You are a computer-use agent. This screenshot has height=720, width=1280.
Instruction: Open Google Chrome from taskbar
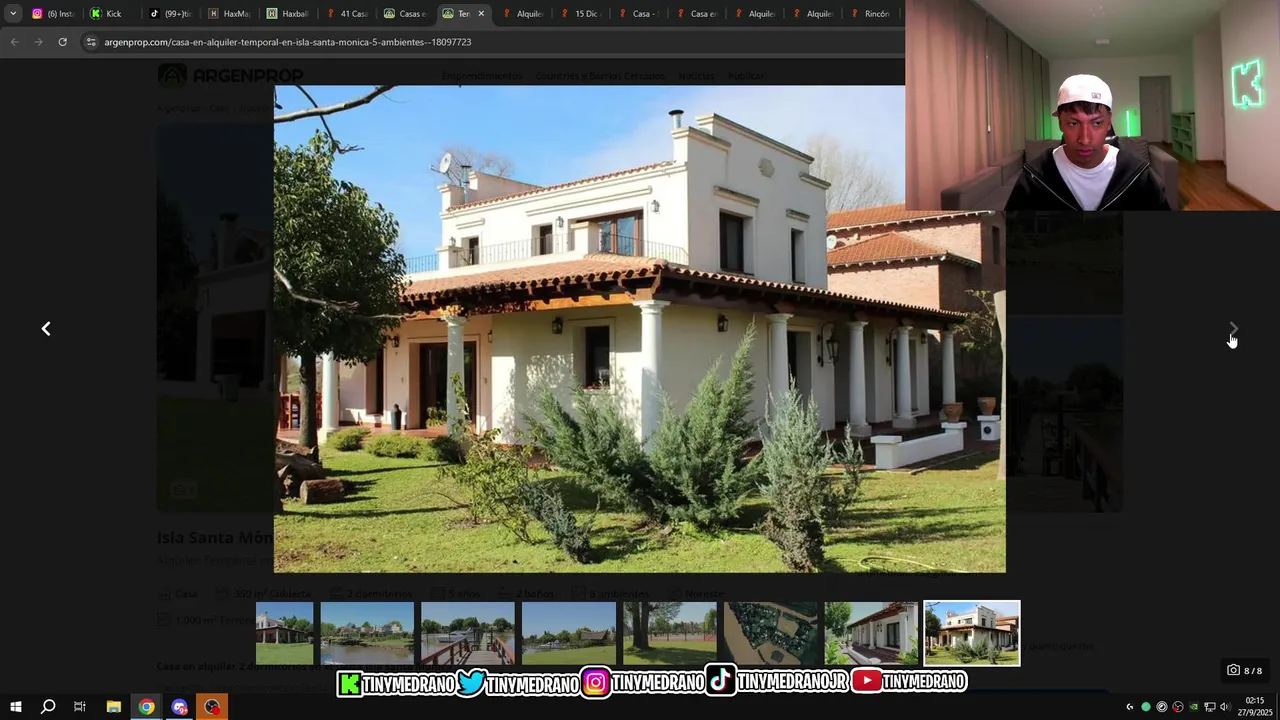(x=146, y=707)
